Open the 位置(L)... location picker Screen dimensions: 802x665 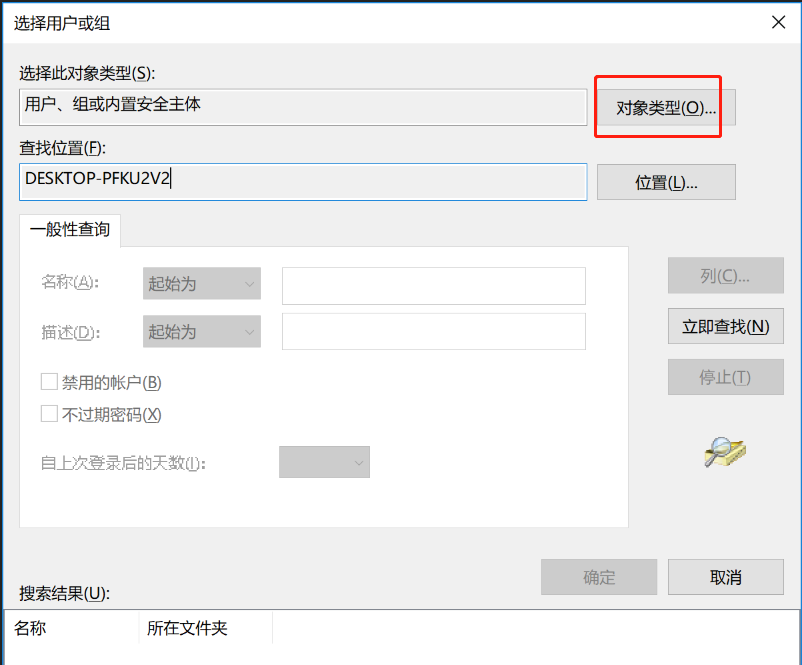[x=666, y=183]
